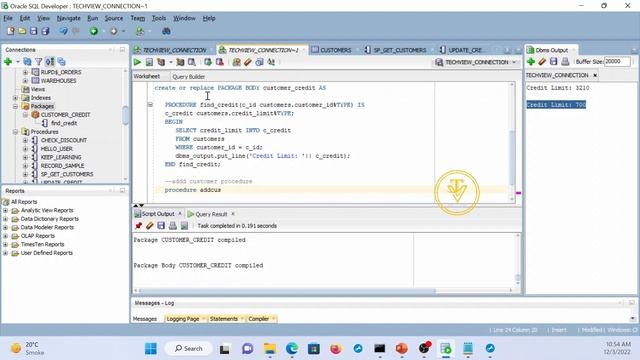Clear Dbms Output with the eraser icon

(542, 62)
